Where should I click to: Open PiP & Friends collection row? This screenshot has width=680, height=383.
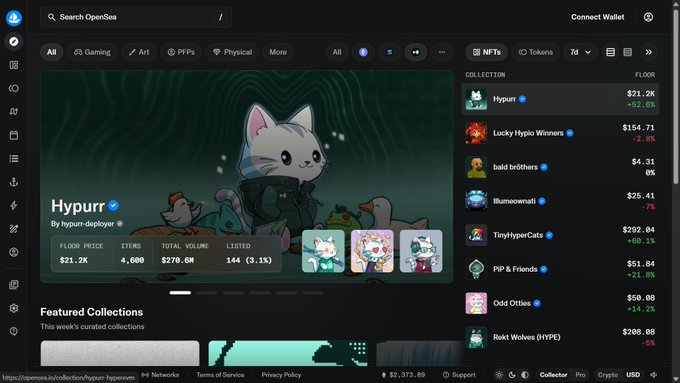click(x=560, y=269)
